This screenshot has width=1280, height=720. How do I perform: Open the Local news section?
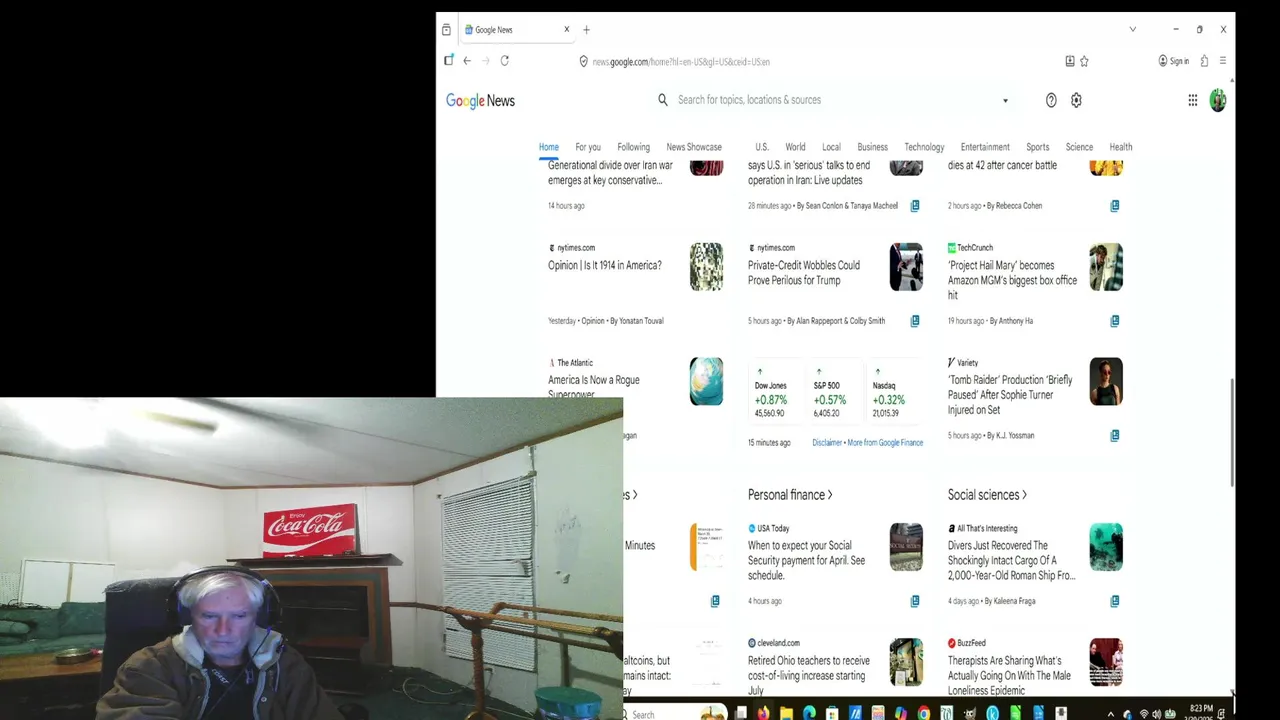831,147
